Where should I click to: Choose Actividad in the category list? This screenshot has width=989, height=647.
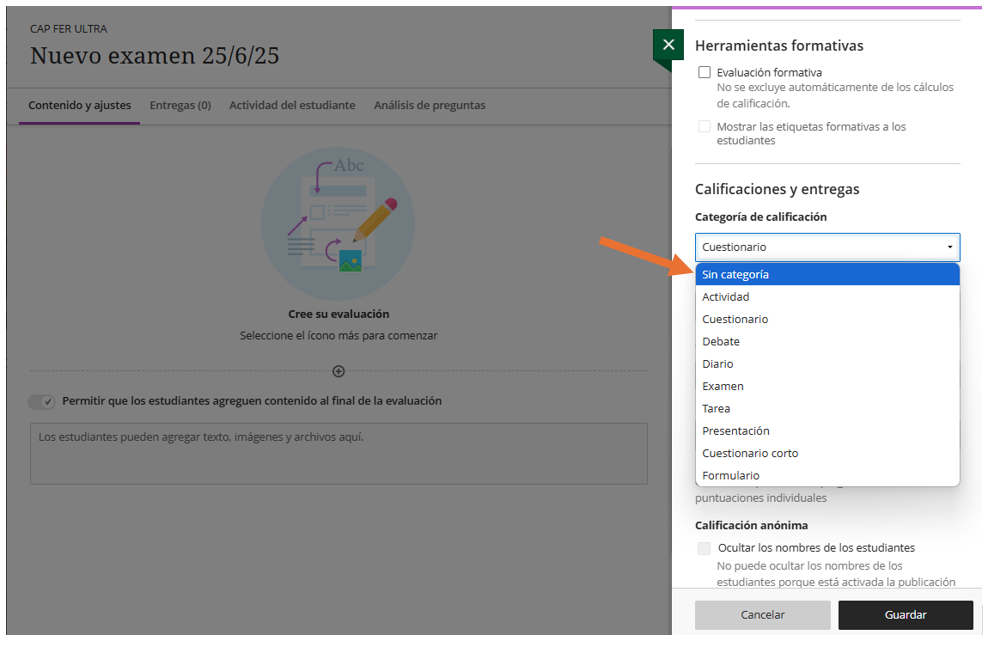point(828,297)
